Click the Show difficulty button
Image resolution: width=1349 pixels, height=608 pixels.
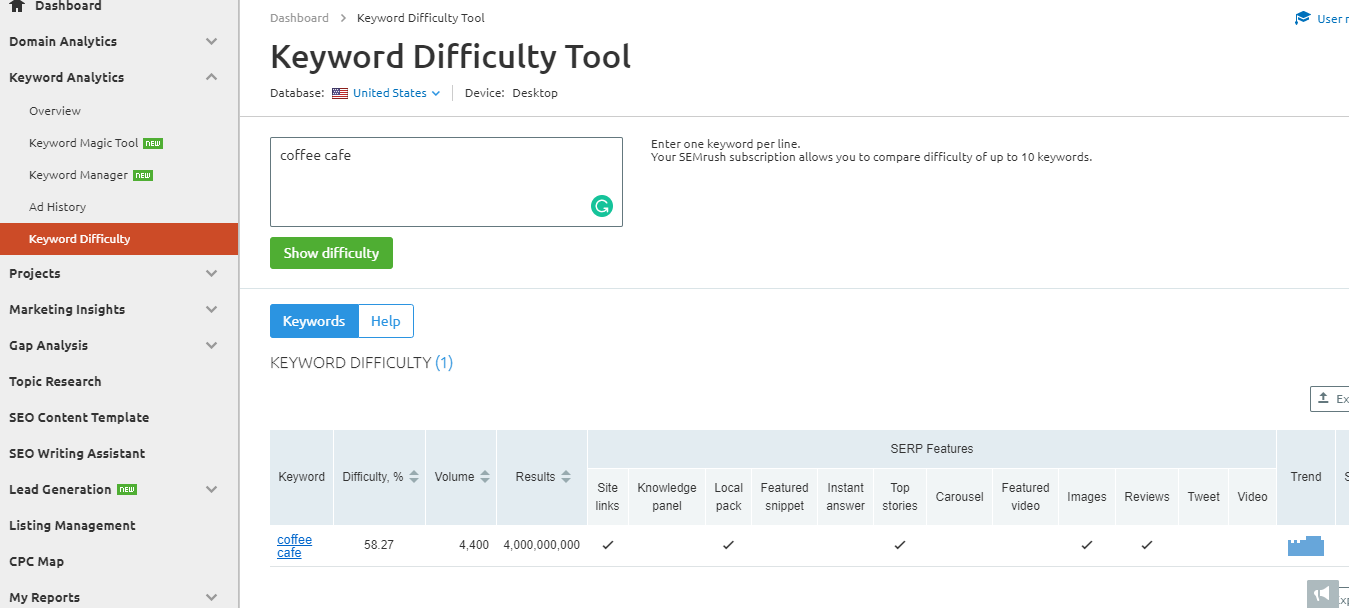(331, 253)
